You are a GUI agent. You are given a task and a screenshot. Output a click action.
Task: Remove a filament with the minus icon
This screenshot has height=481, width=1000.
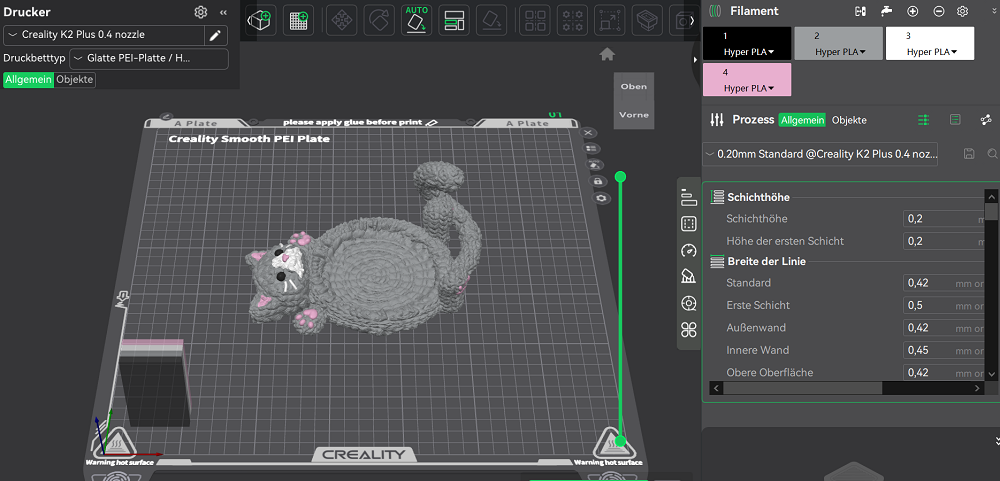(x=938, y=11)
